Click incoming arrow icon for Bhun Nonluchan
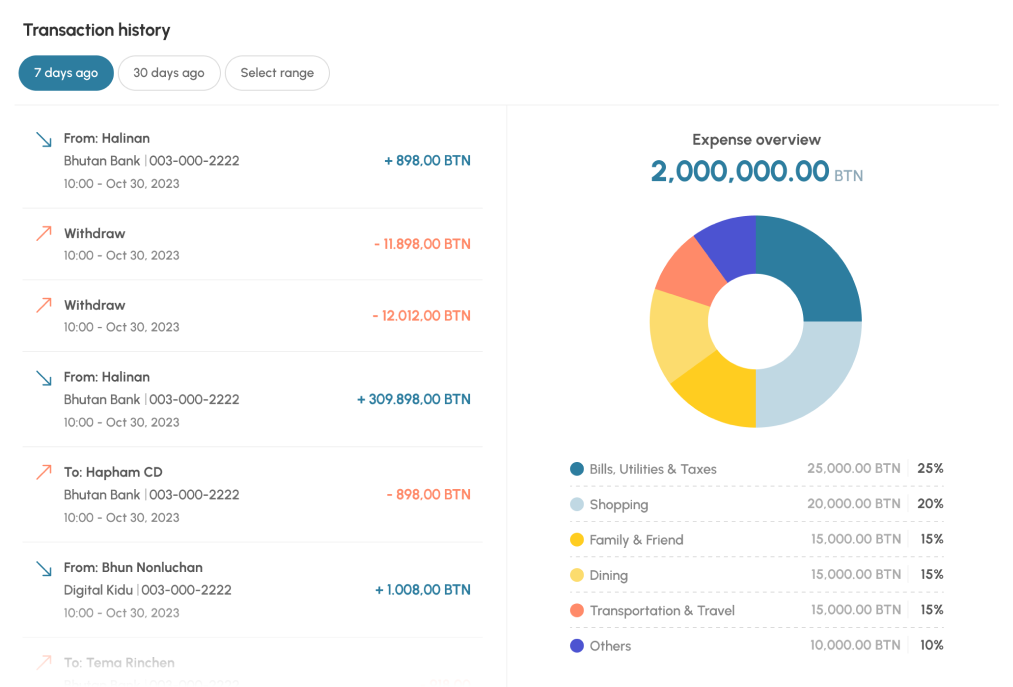 pos(43,568)
